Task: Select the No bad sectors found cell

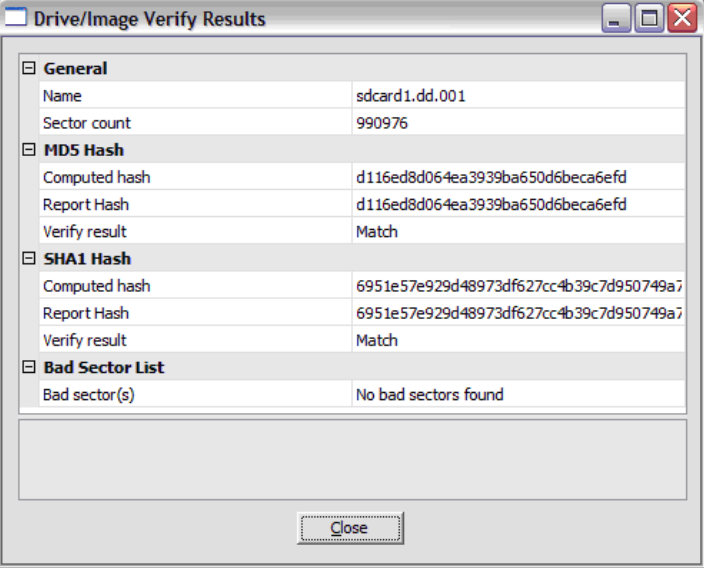Action: [429, 394]
